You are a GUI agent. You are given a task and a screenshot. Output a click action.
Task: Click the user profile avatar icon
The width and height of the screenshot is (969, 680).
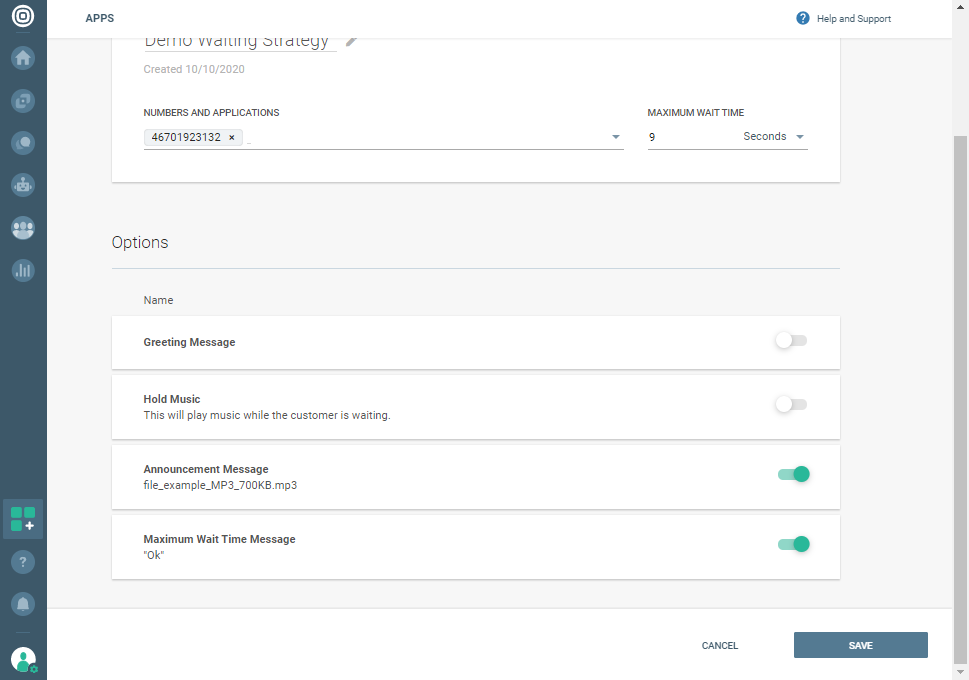[x=23, y=659]
